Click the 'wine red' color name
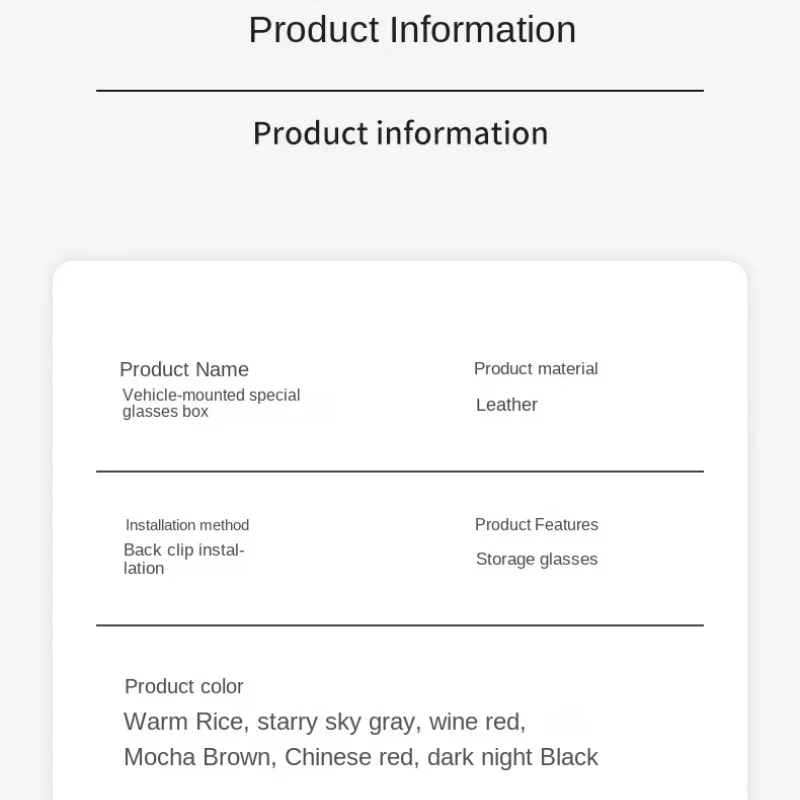The width and height of the screenshot is (800, 800). (474, 721)
